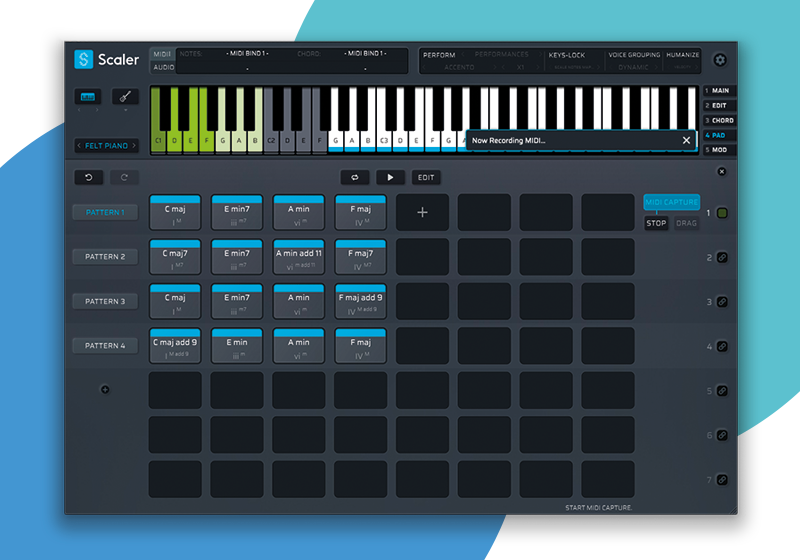Select the guitar view icon
The width and height of the screenshot is (800, 560).
coord(126,96)
